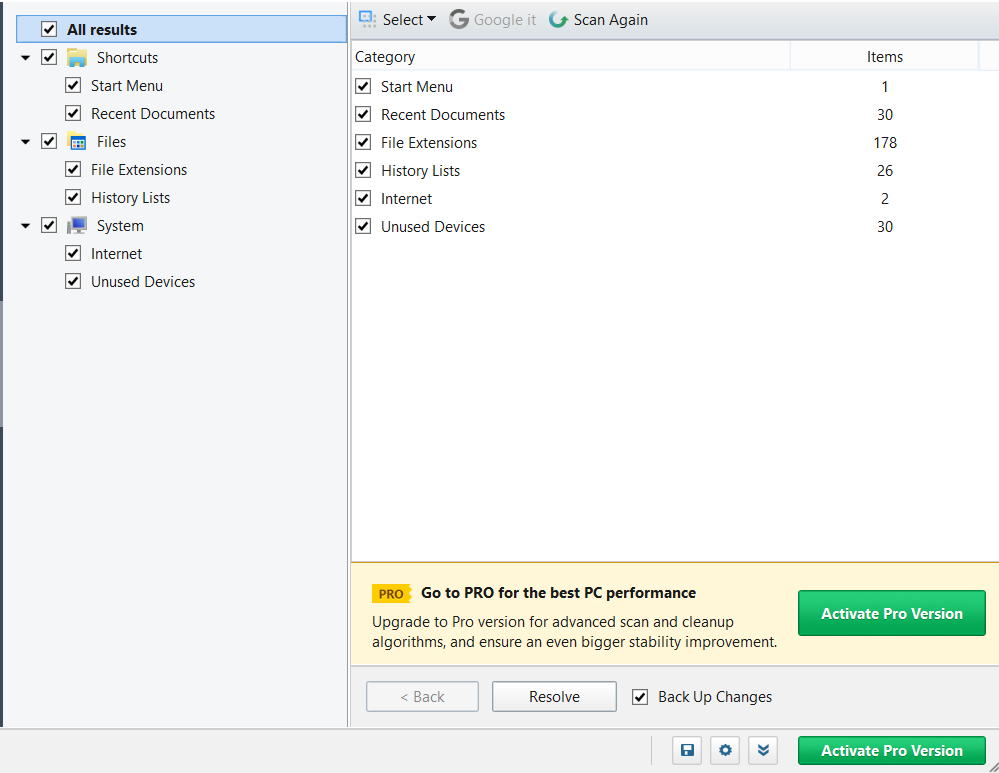Screen dimensions: 999x773
Task: Click the Google it icon
Action: [459, 20]
